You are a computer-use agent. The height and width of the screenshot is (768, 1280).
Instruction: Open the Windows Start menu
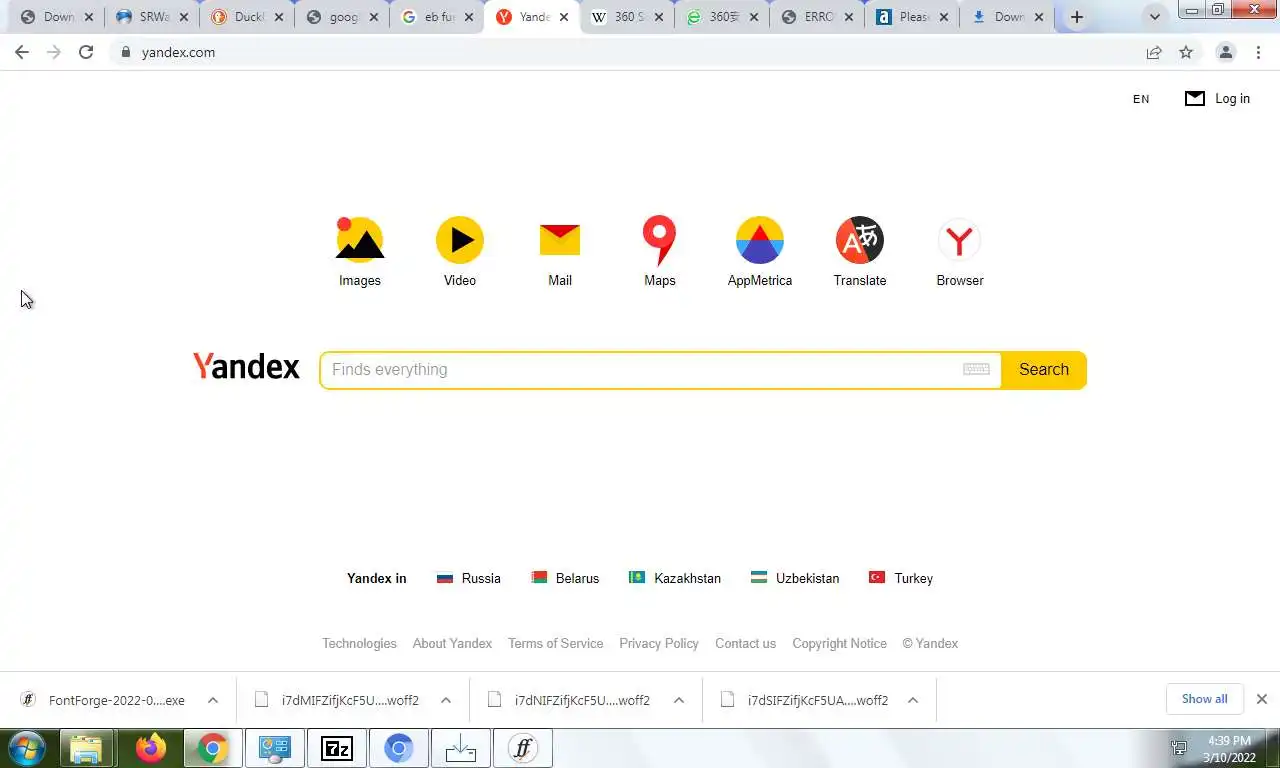pyautogui.click(x=28, y=748)
